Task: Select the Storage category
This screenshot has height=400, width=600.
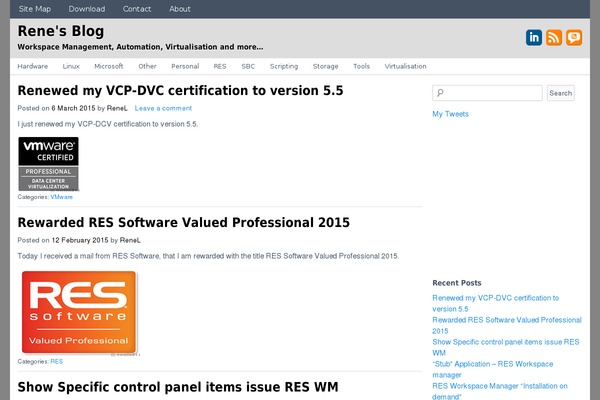Action: point(326,66)
